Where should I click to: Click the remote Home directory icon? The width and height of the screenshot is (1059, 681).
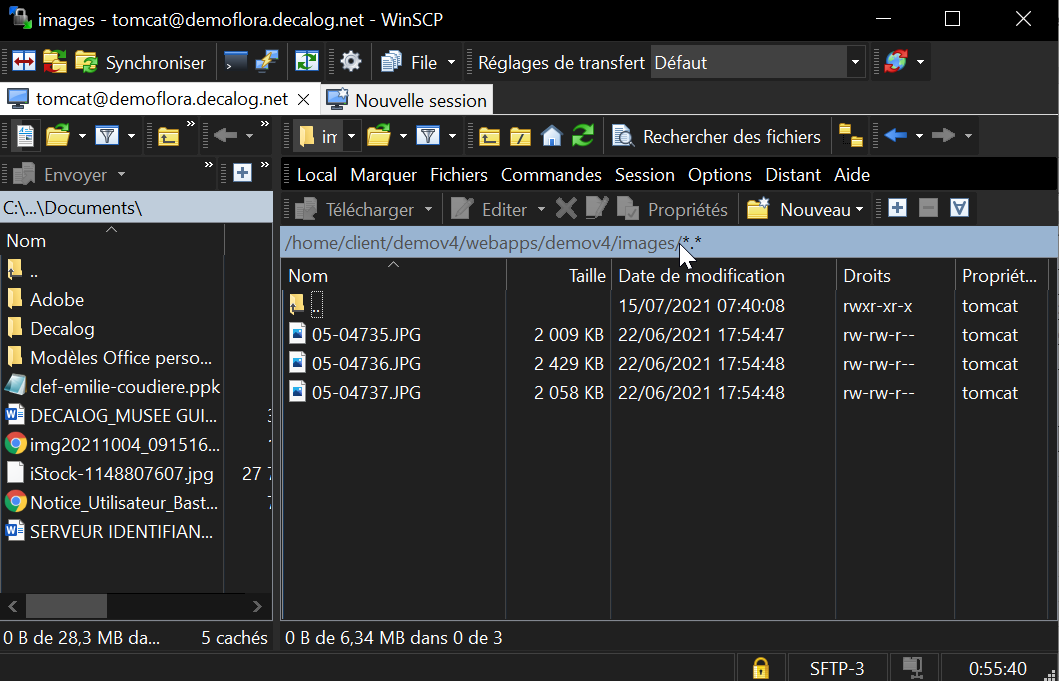(x=552, y=136)
